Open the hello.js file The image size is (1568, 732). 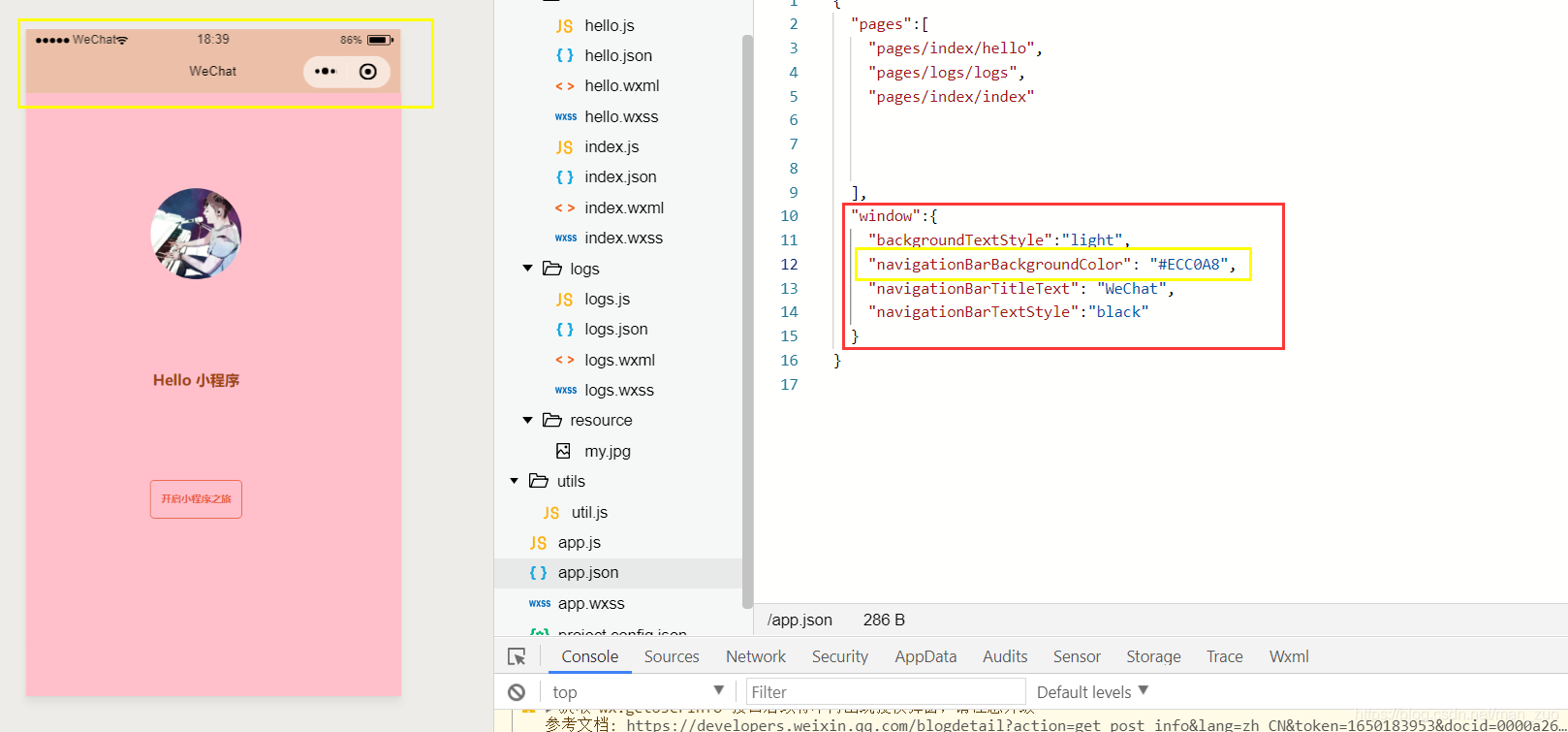tap(609, 26)
